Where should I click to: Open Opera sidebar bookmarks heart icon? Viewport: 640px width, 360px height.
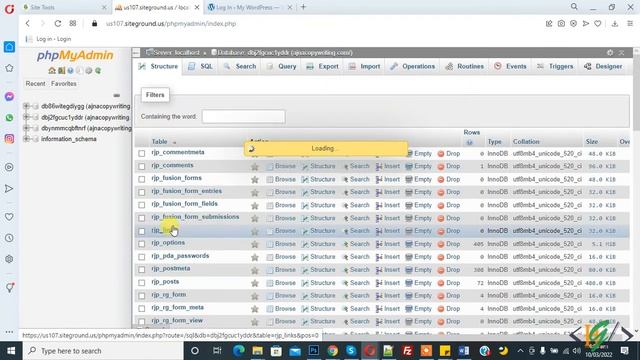[x=9, y=217]
